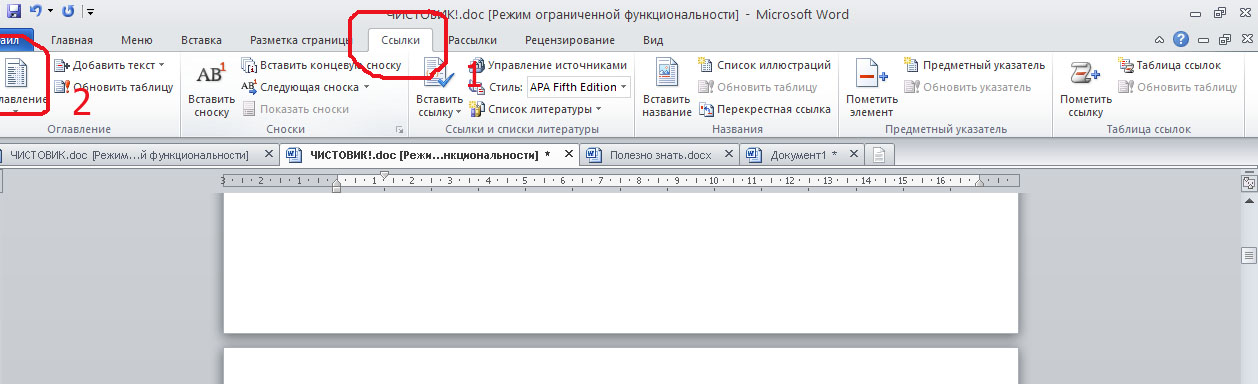Click inside the blank document page
The width and height of the screenshot is (1258, 384).
[x=620, y=262]
